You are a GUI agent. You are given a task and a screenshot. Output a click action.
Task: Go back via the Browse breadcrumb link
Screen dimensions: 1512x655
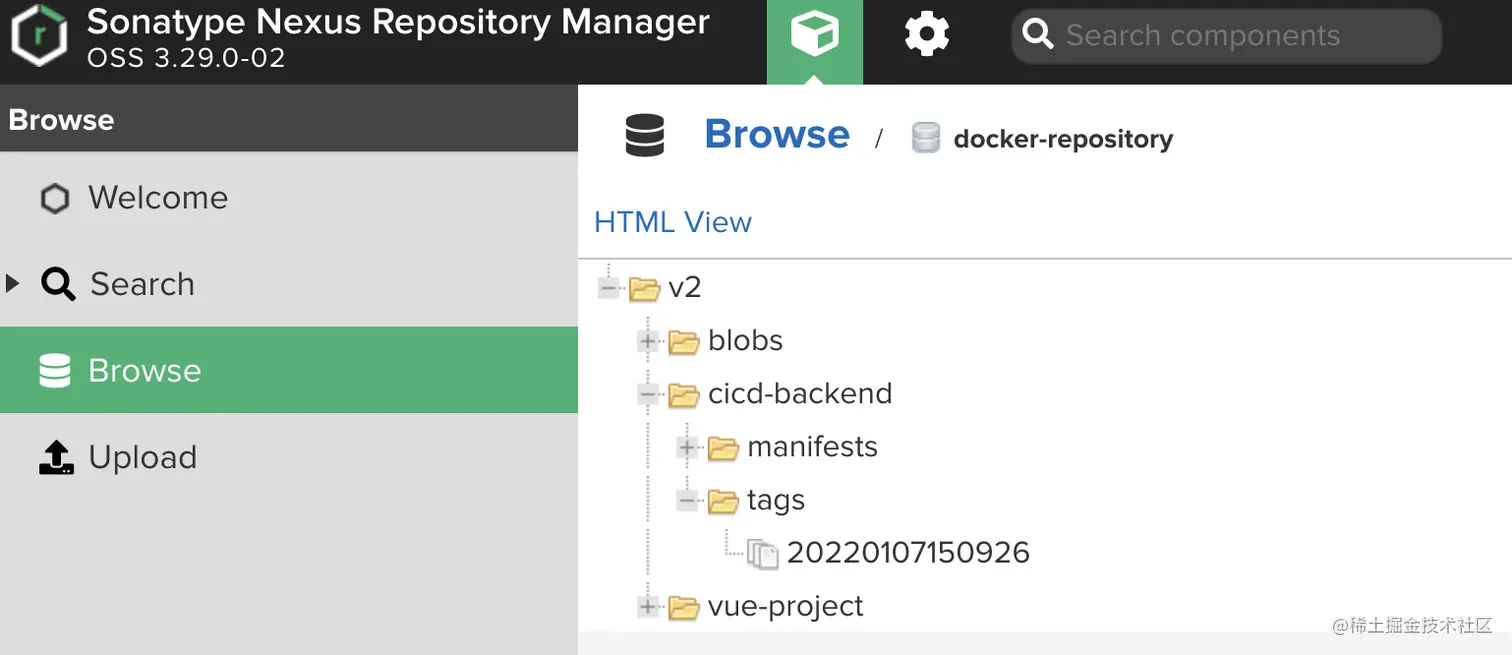[777, 134]
